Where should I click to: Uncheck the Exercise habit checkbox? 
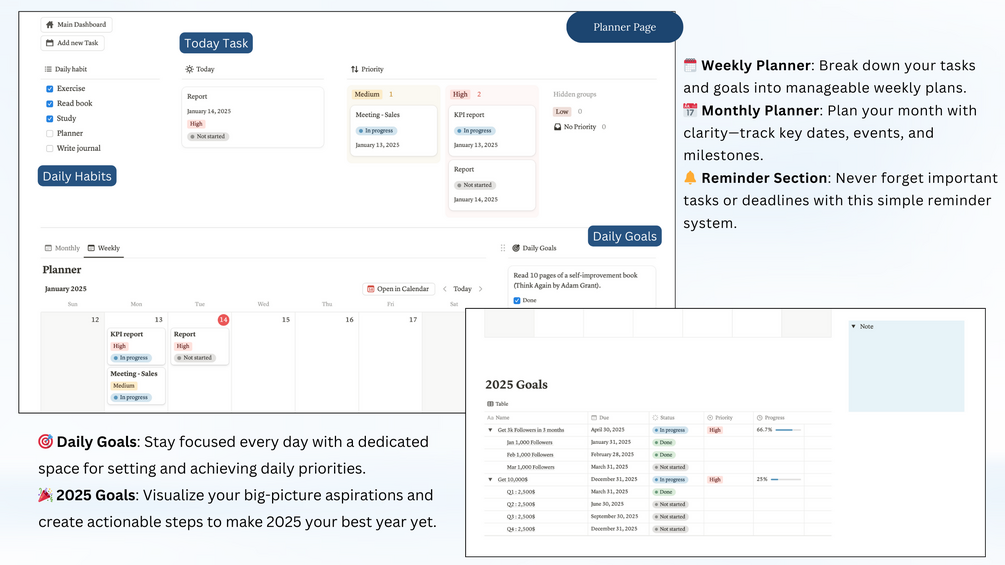(x=49, y=89)
